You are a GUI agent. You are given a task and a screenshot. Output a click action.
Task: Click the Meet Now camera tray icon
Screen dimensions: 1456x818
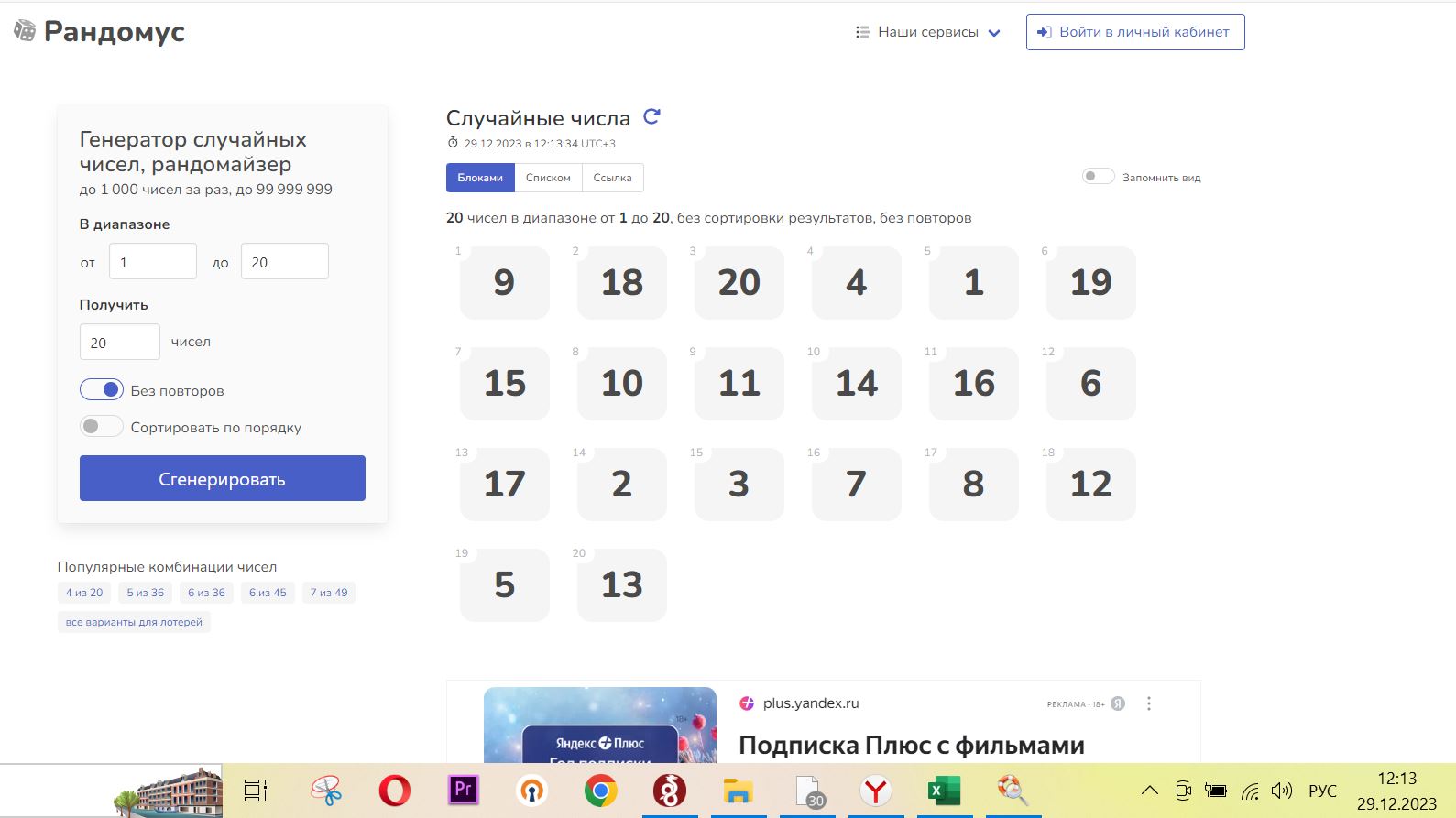1183,791
